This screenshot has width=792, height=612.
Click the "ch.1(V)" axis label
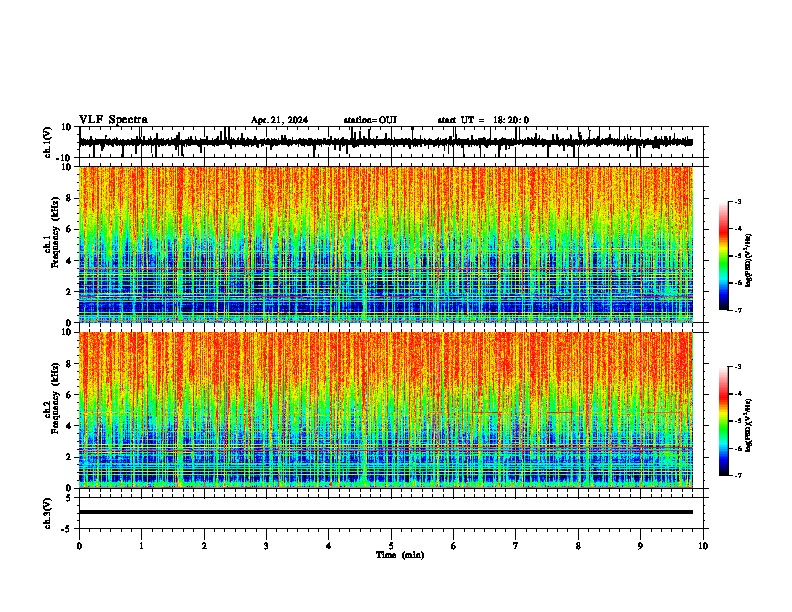(48, 142)
